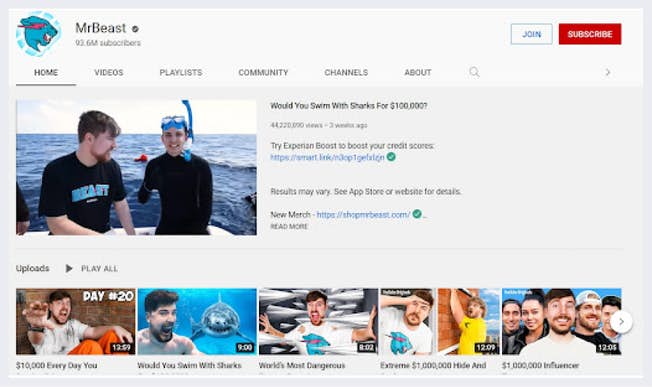Open the Hide And Seek video thumbnail

point(440,322)
